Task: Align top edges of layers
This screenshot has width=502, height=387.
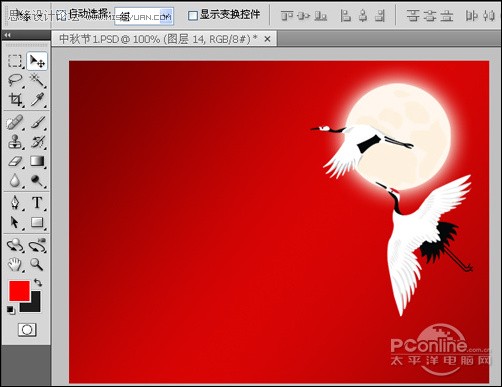Action: tap(287, 15)
